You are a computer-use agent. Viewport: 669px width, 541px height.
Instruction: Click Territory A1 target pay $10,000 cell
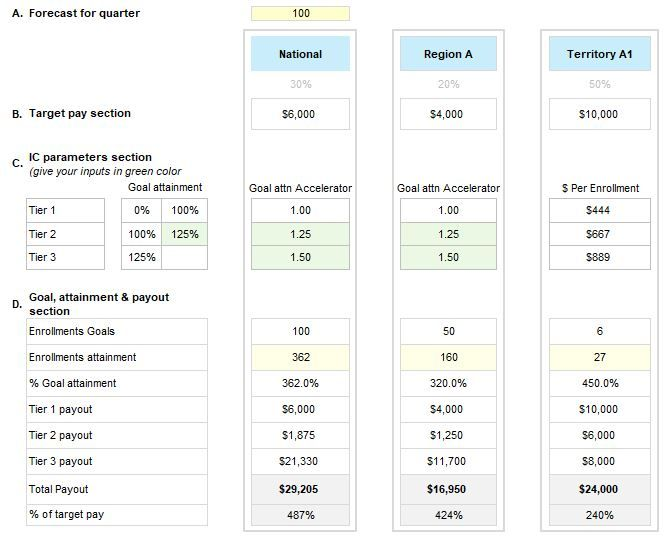[x=598, y=114]
